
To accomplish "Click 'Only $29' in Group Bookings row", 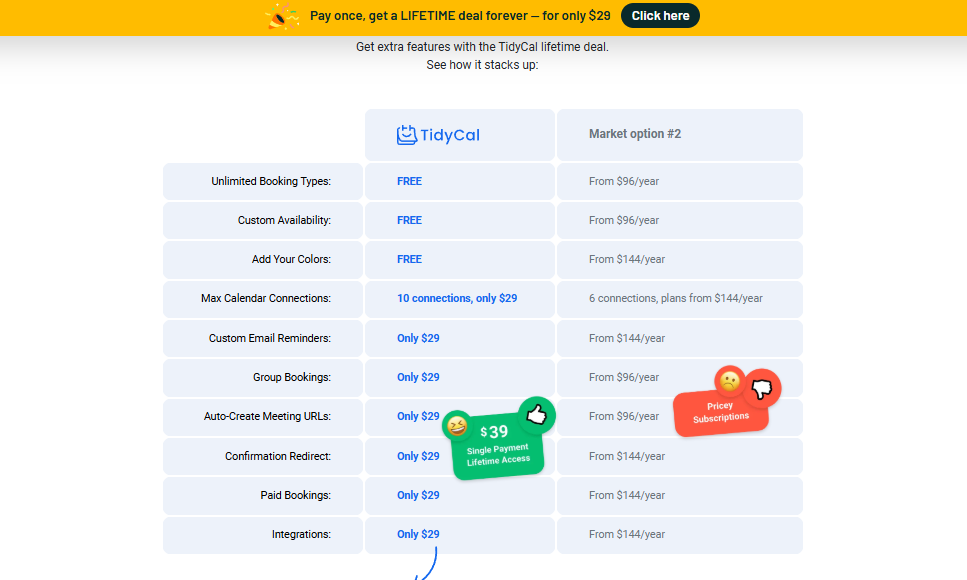I will [418, 377].
